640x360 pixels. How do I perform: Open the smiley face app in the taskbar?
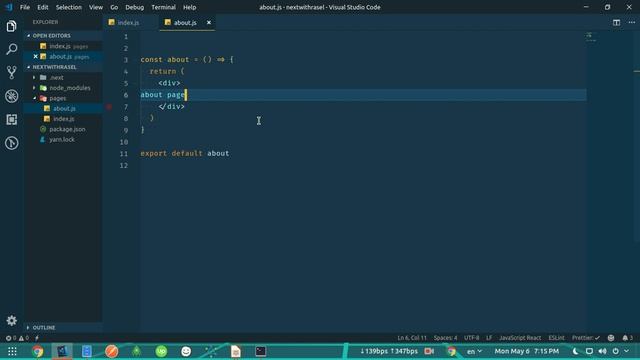[186, 351]
